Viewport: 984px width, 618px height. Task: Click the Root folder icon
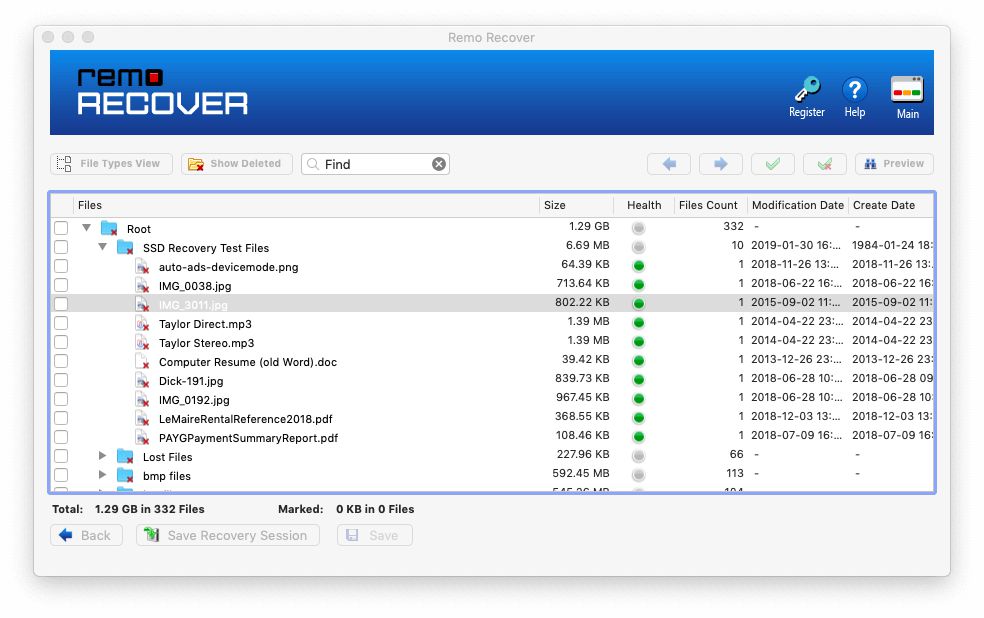click(110, 228)
